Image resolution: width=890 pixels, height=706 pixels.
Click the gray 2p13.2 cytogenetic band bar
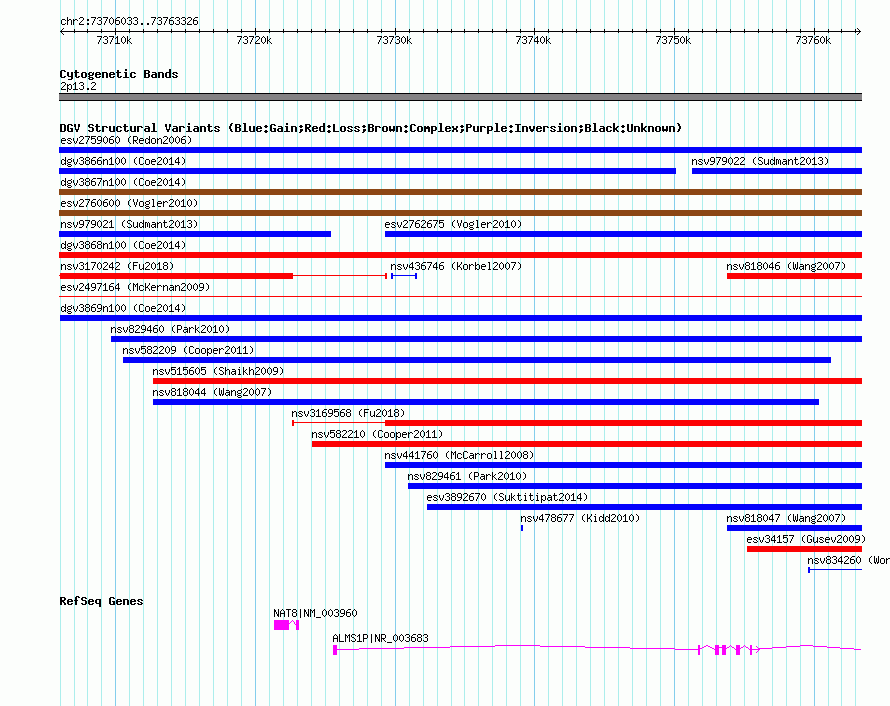pos(460,97)
